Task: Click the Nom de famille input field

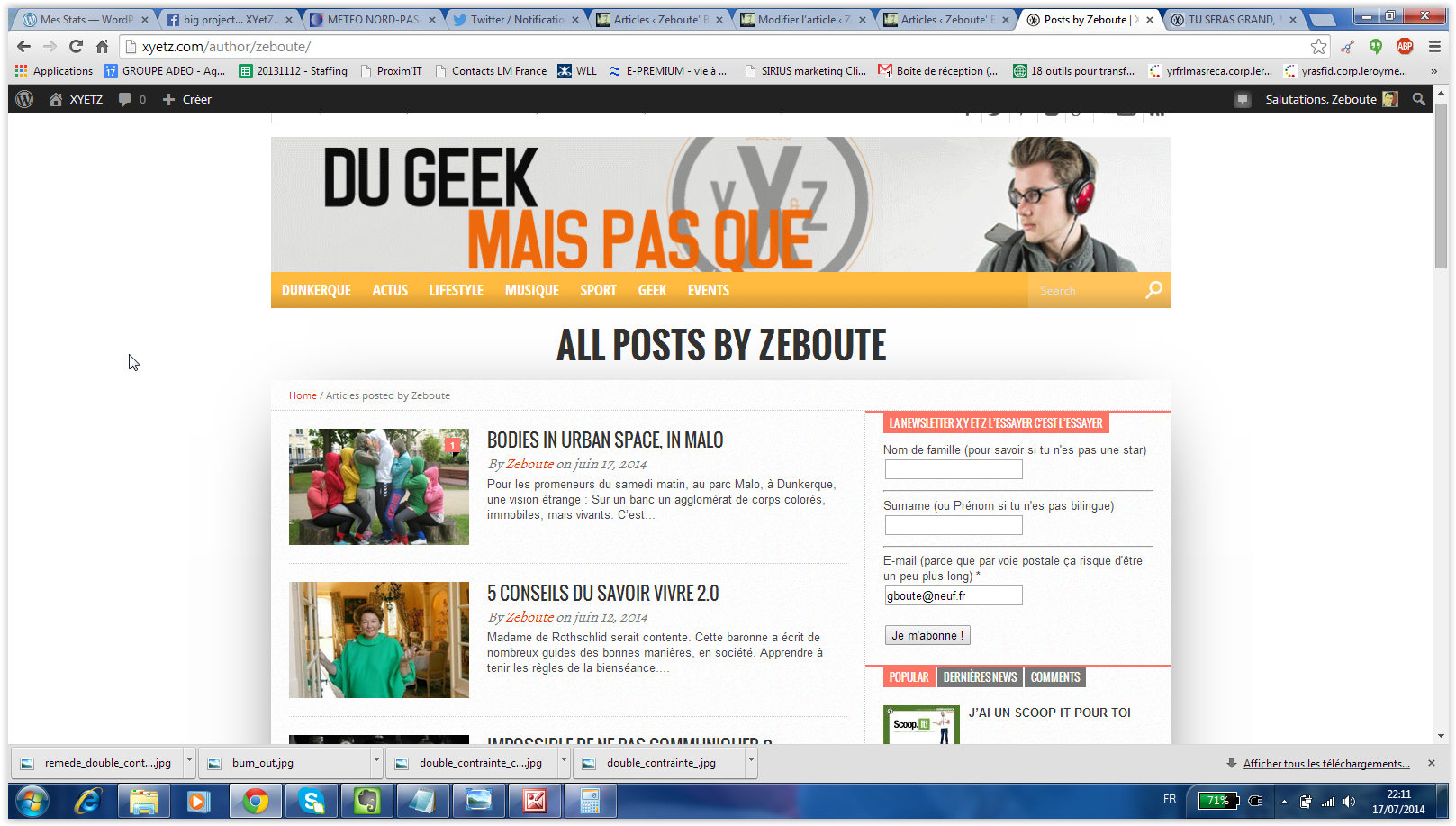Action: tap(954, 469)
